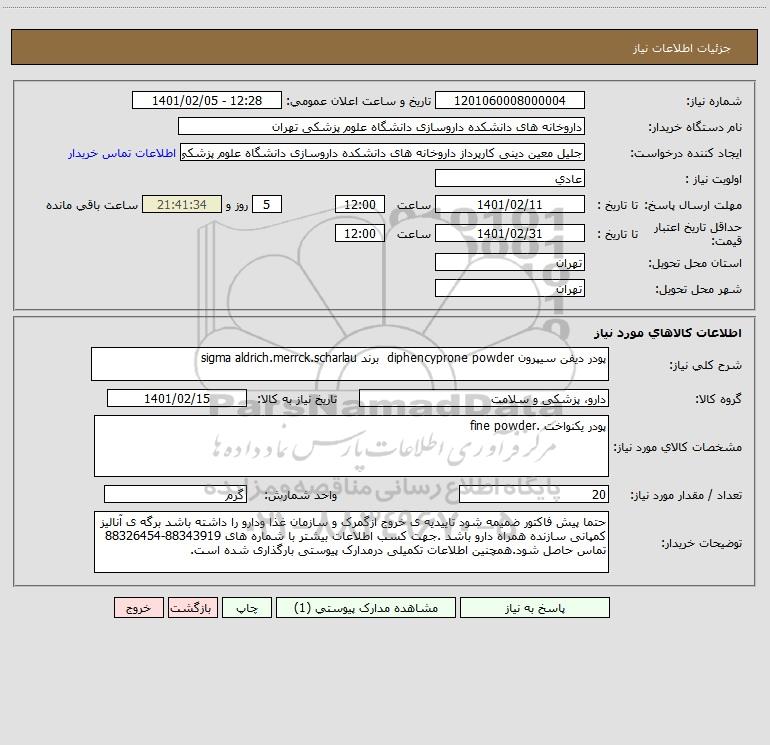Click the 'پاسخ به نیاز' button

point(535,607)
